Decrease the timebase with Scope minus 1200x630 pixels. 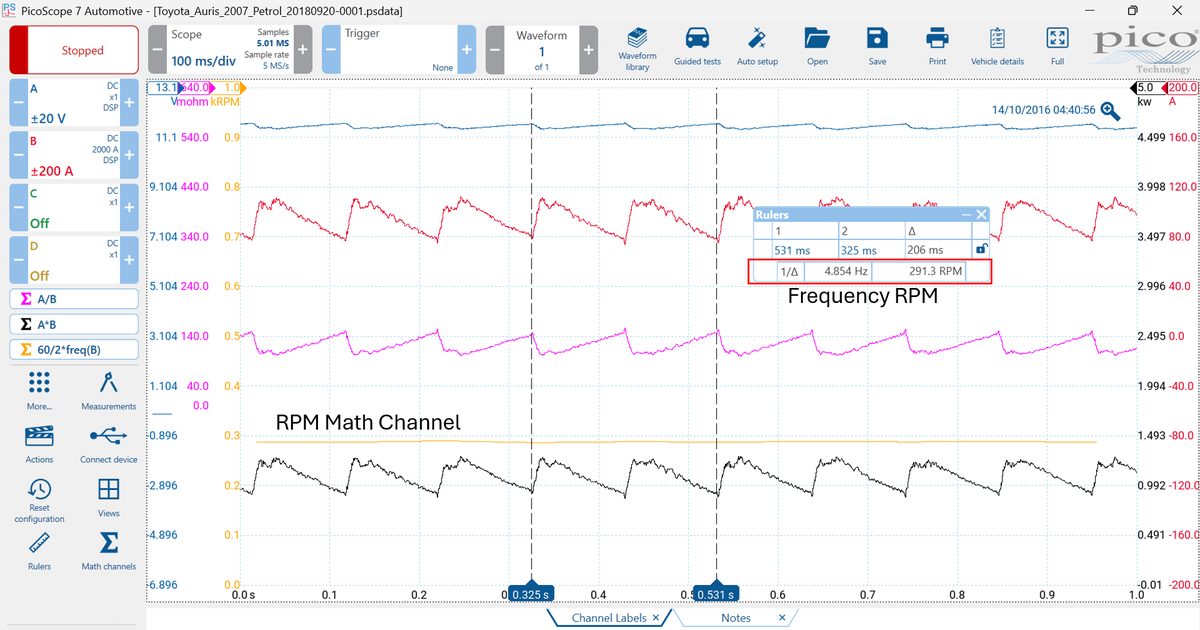pos(157,49)
